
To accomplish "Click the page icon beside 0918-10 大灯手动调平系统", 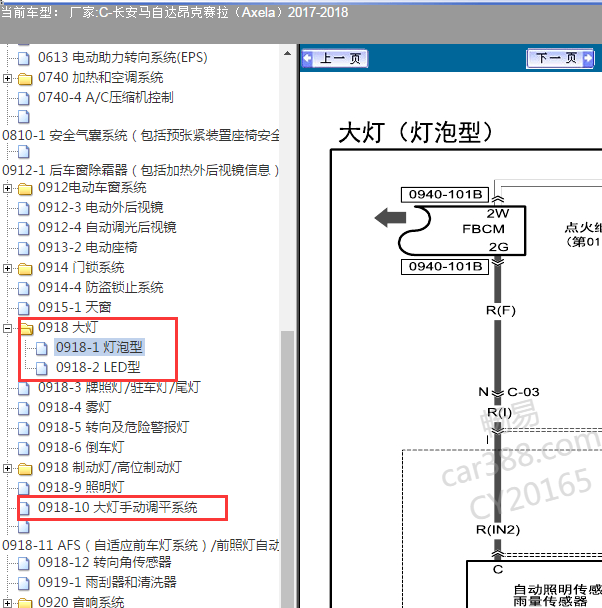I will tap(24, 508).
